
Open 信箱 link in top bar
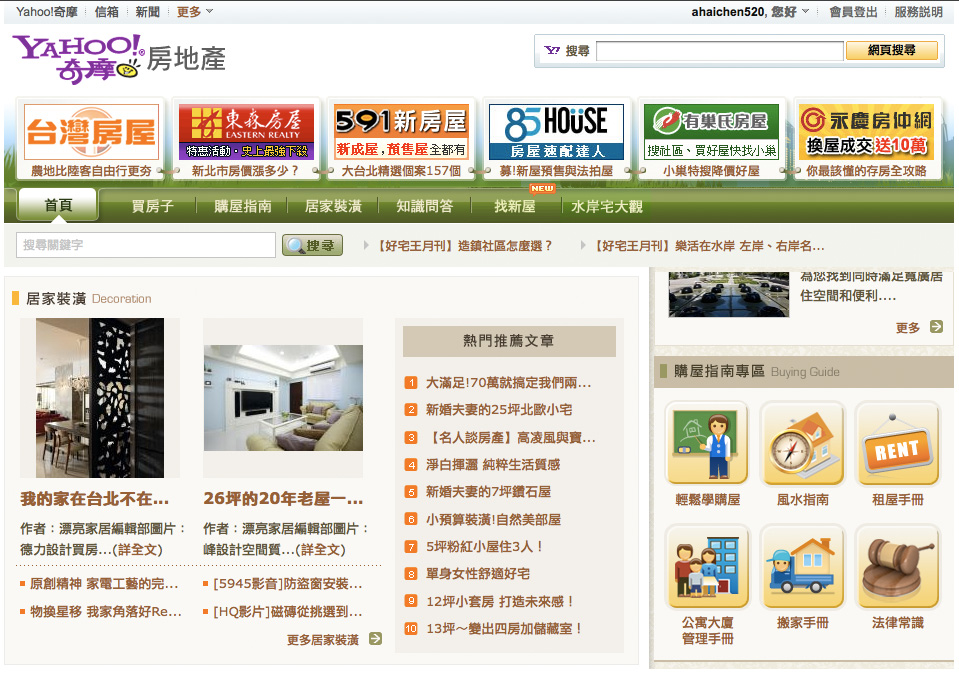tap(106, 12)
